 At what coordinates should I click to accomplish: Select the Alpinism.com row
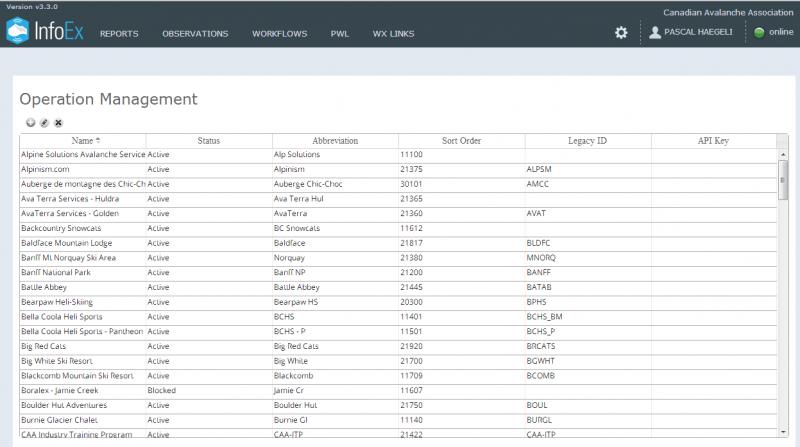tap(398, 169)
